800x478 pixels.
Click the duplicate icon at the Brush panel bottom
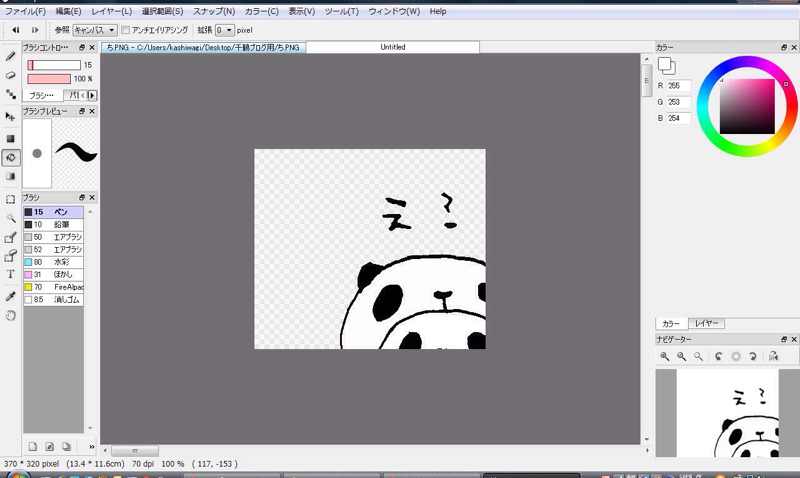[66, 446]
